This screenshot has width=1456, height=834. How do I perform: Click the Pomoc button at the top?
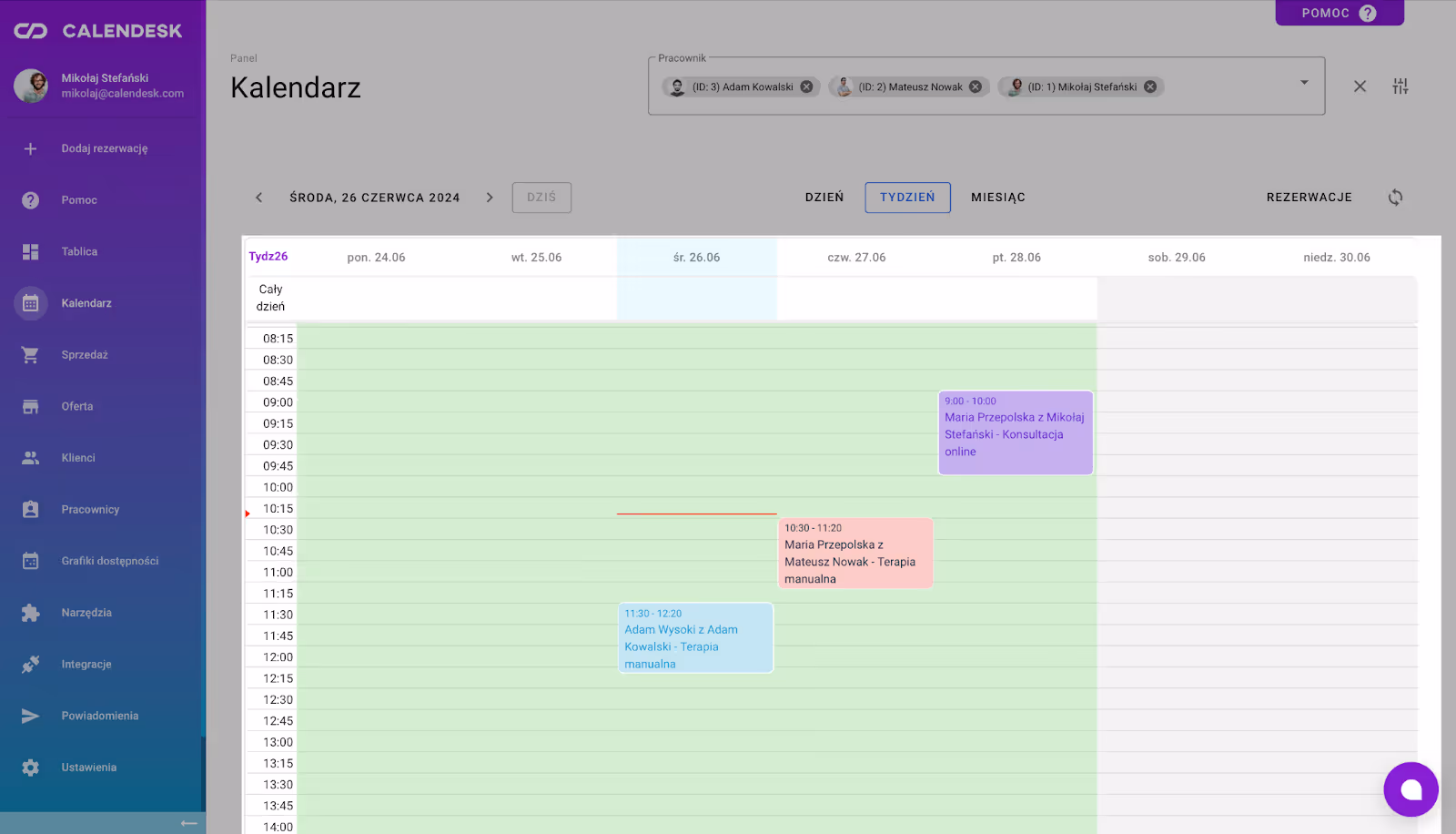point(1339,13)
